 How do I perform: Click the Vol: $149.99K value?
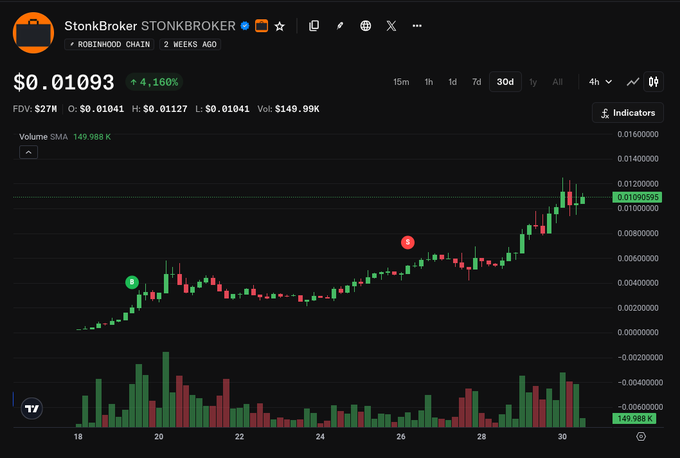[x=288, y=109]
